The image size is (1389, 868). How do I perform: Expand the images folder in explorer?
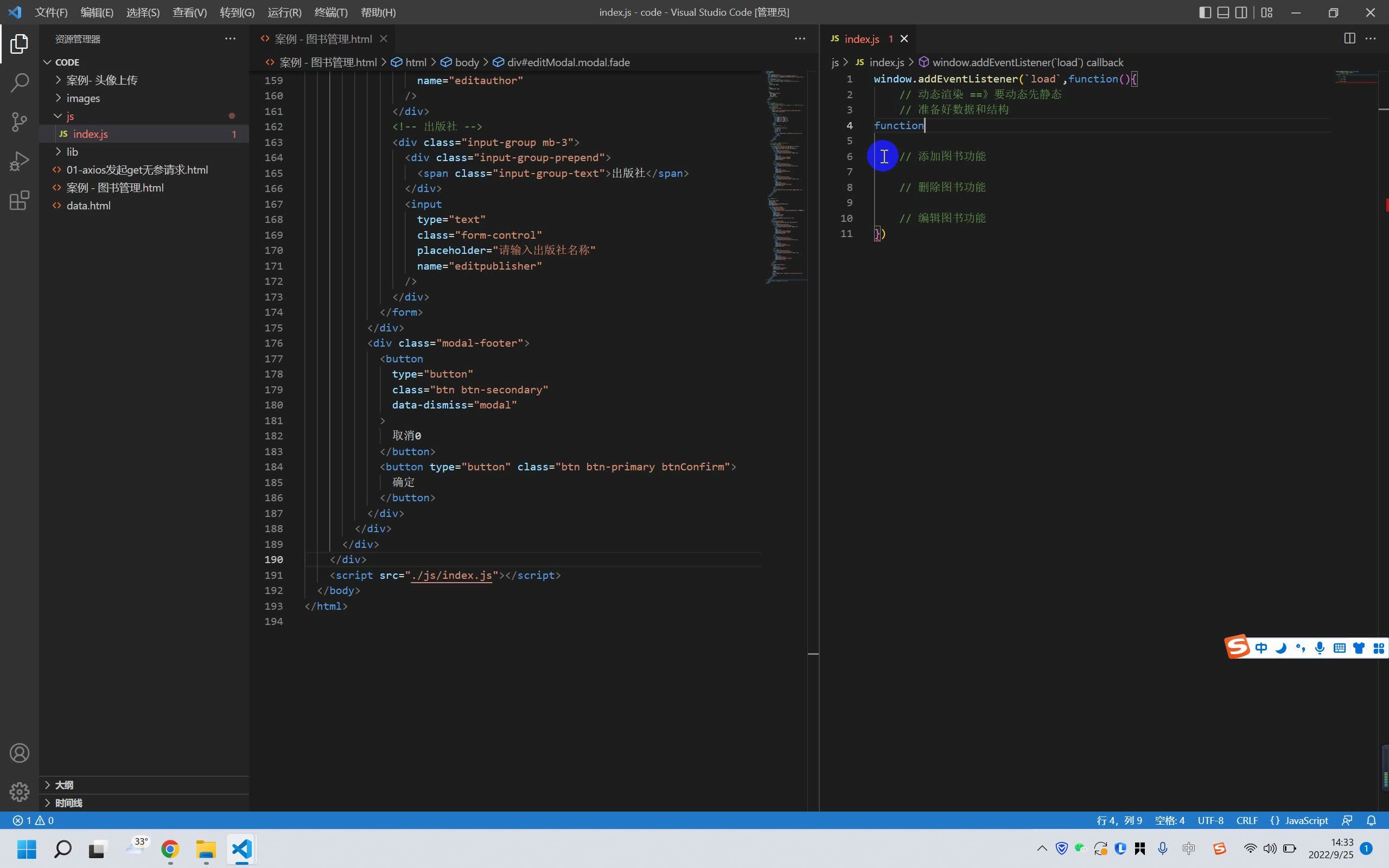[x=58, y=98]
